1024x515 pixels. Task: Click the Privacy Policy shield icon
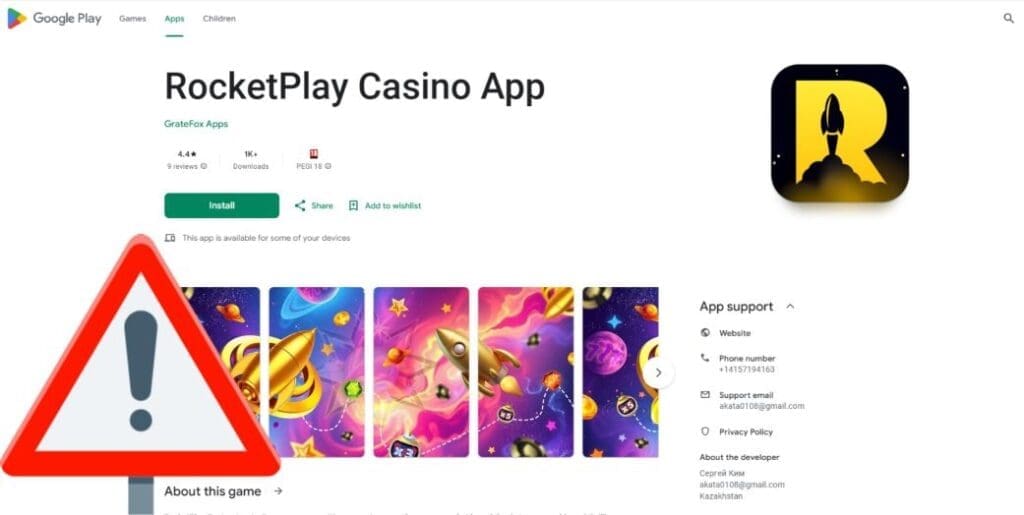pos(705,431)
